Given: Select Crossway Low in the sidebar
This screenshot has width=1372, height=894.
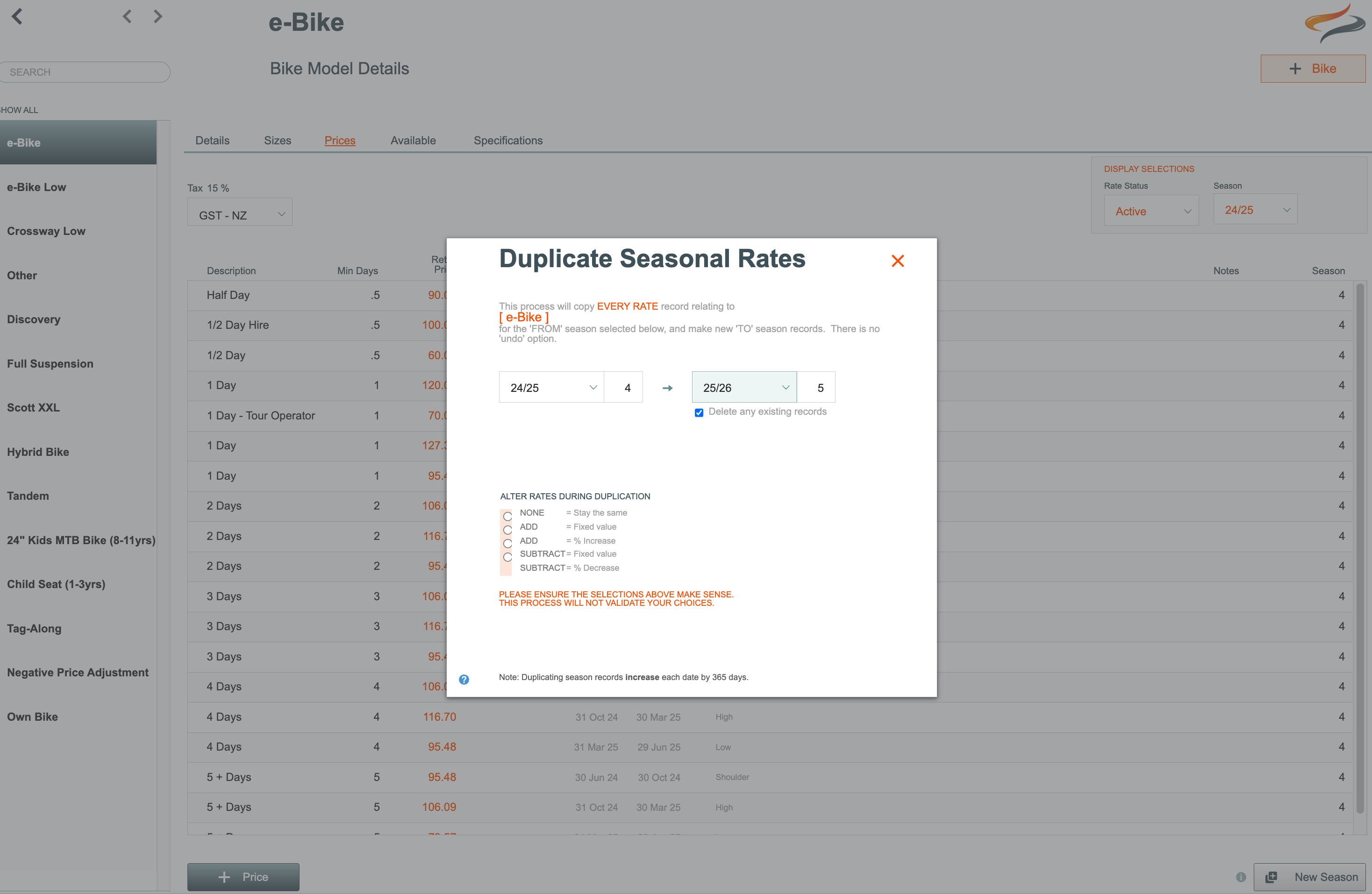Looking at the screenshot, I should 78,231.
